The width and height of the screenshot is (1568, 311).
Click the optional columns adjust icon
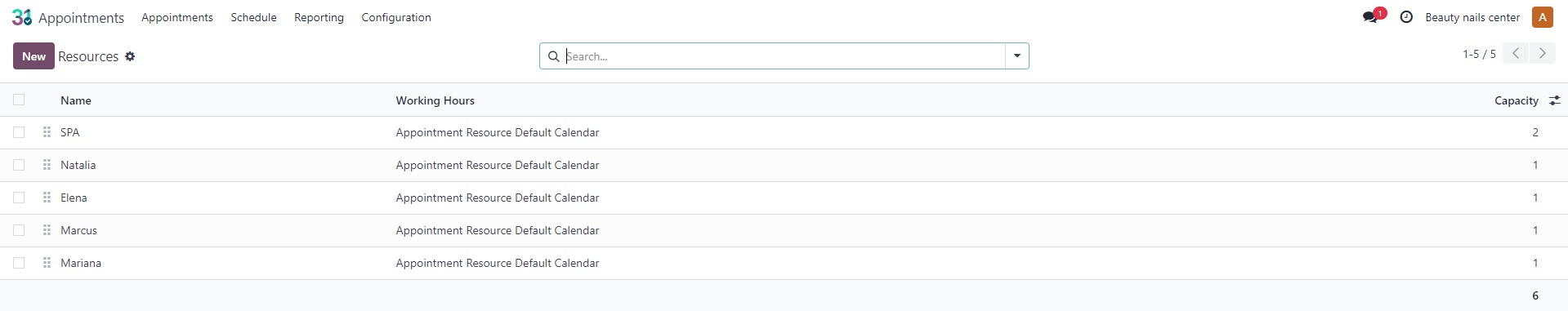1555,100
